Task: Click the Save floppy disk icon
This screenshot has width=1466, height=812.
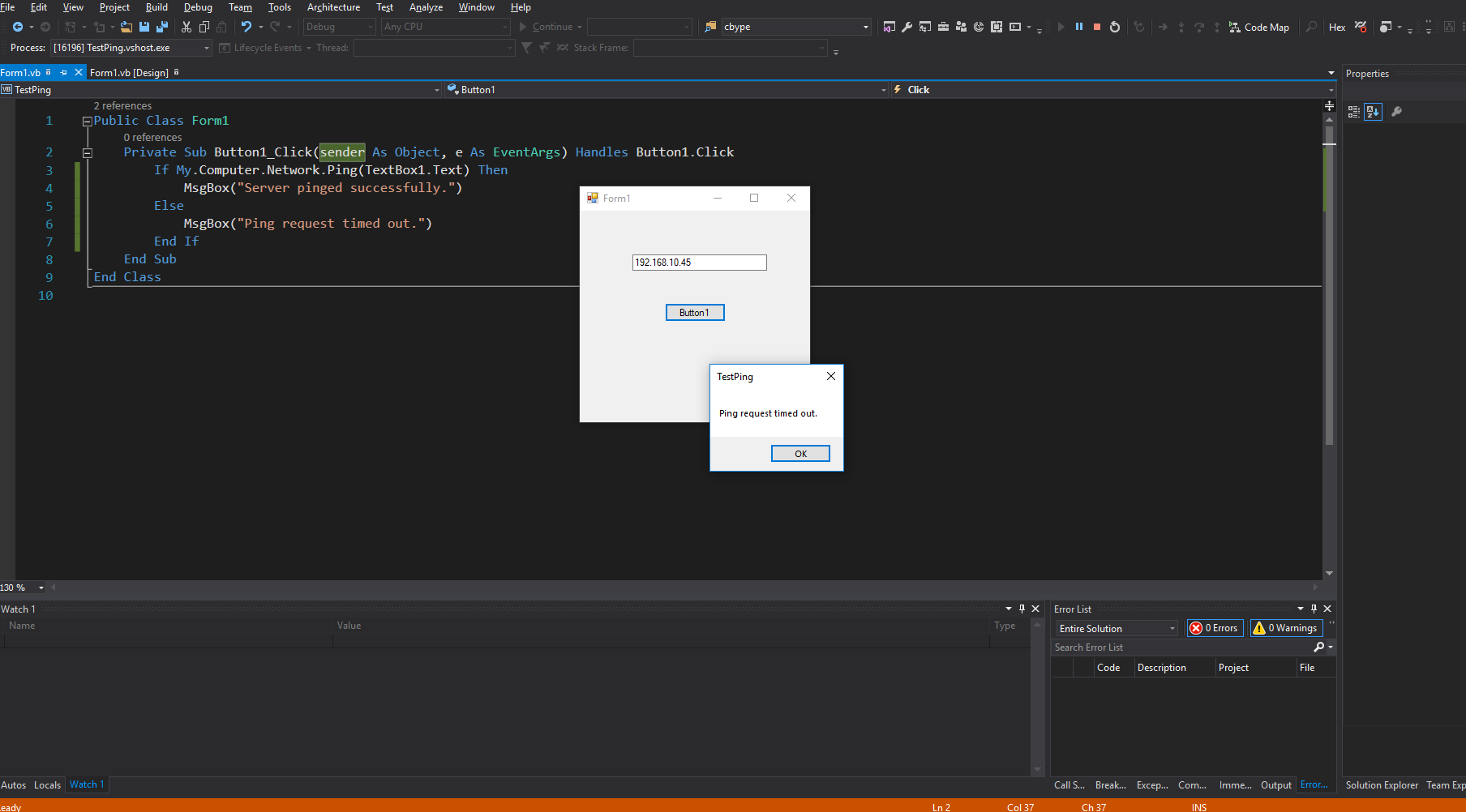Action: pos(144,27)
